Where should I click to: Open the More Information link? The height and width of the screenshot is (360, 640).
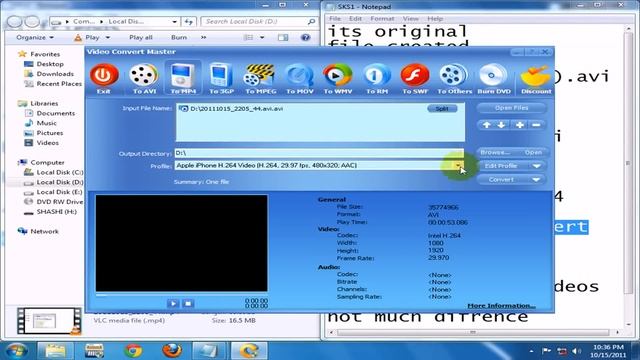point(501,306)
